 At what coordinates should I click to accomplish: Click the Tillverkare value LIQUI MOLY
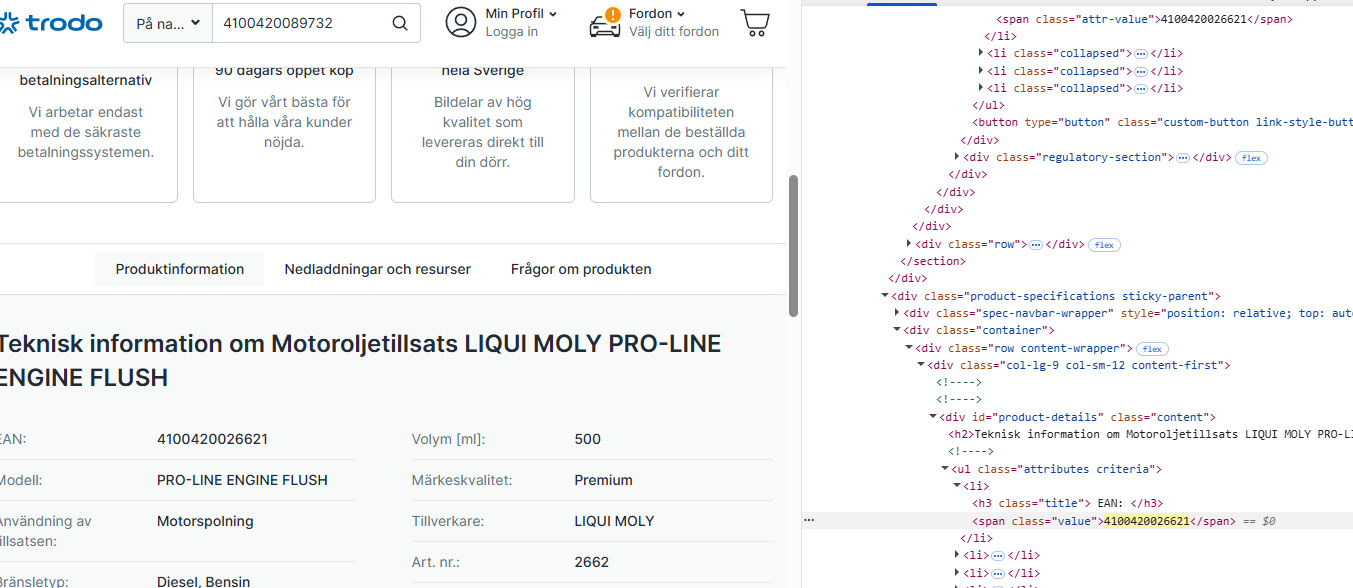(614, 521)
